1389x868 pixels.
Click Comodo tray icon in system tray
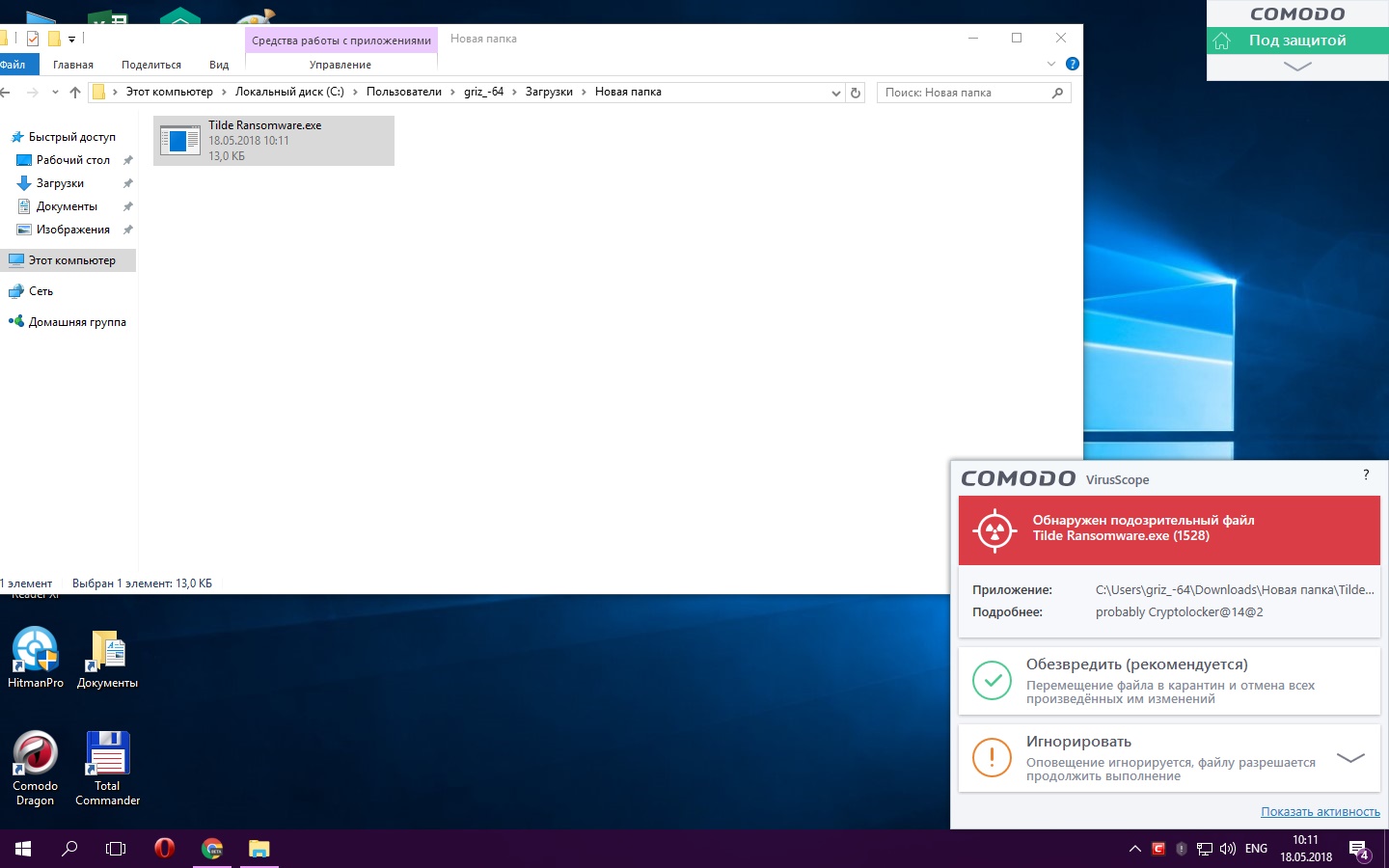[x=1158, y=849]
